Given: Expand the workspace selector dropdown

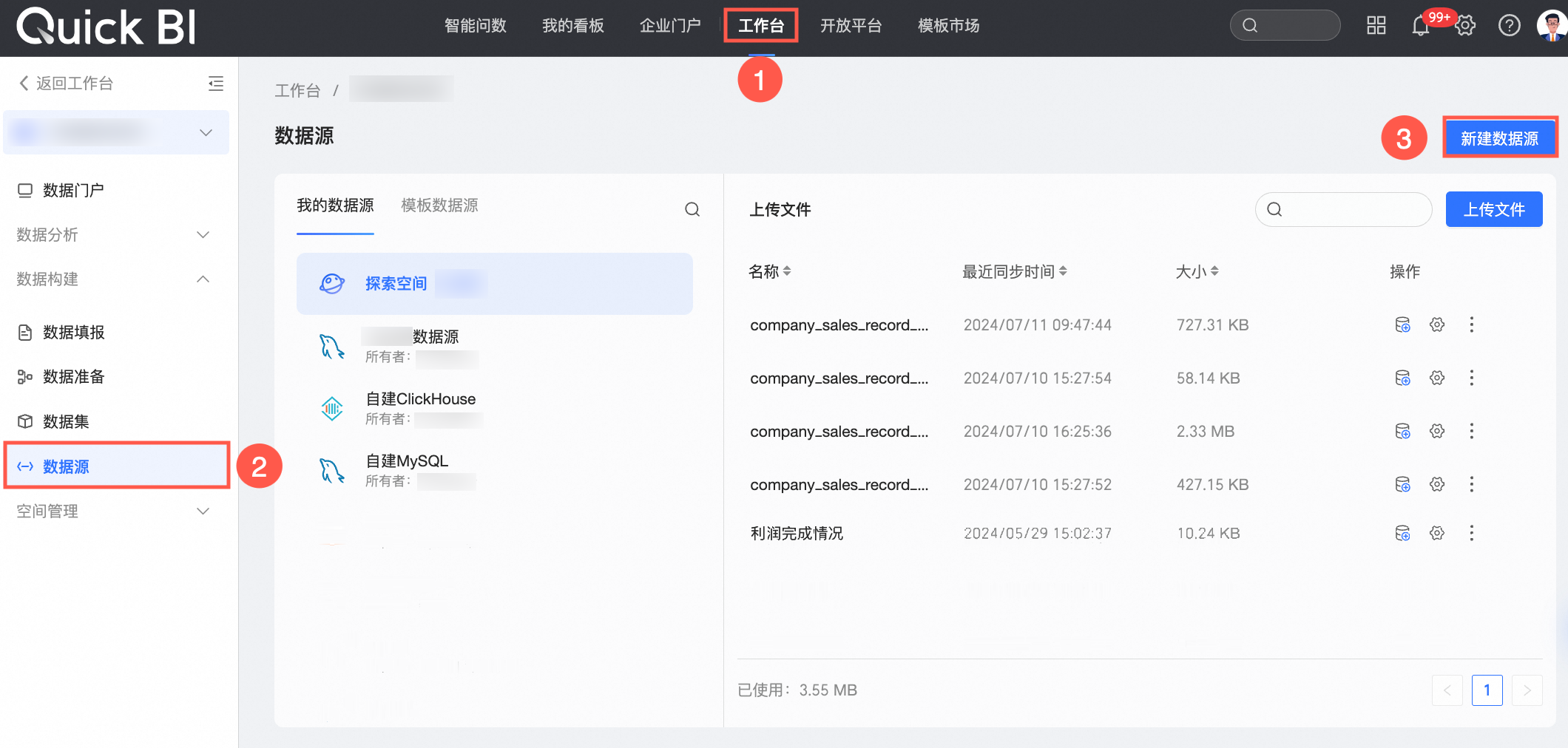Looking at the screenshot, I should click(x=116, y=132).
